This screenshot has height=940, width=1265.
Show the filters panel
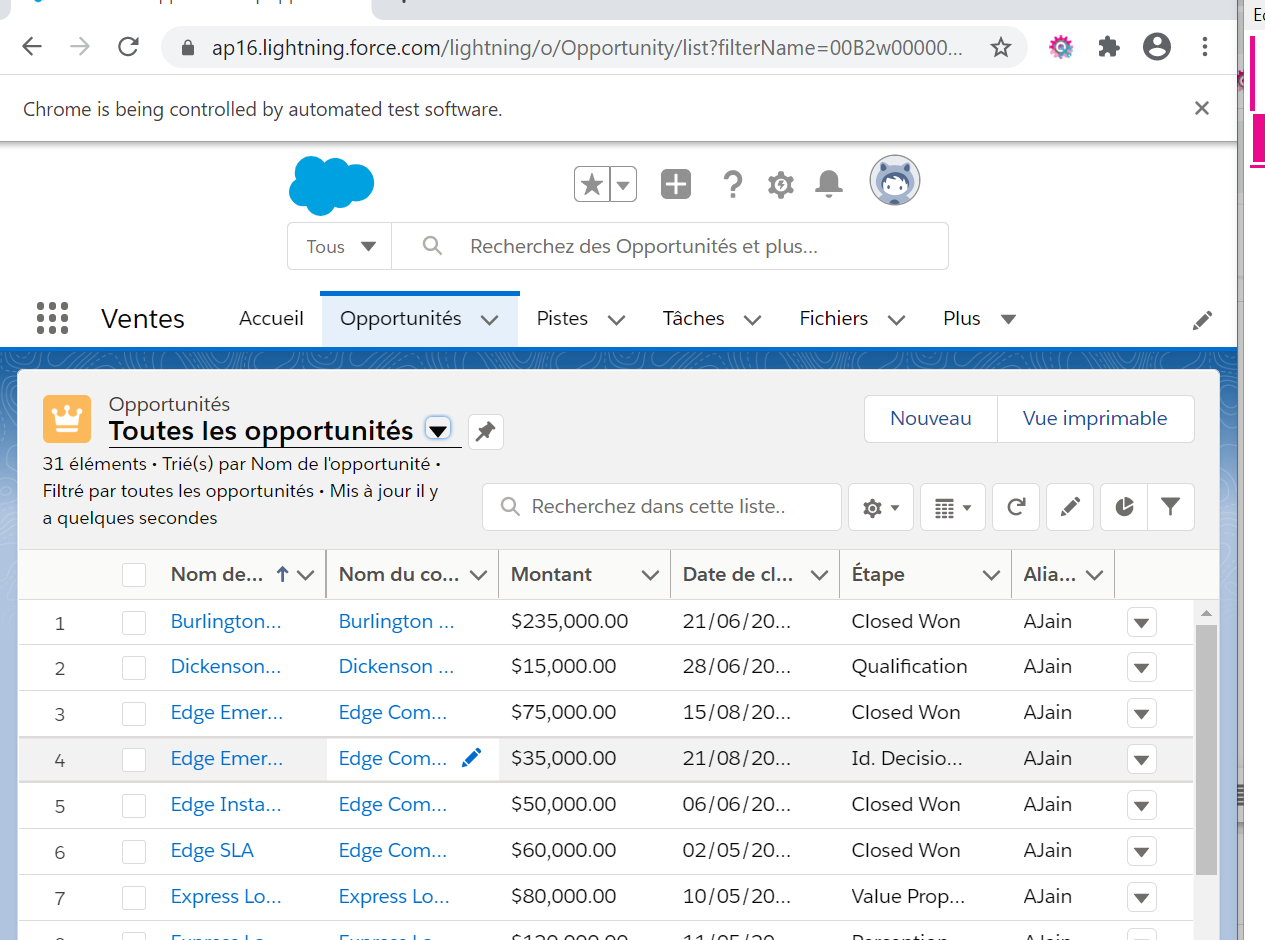point(1171,507)
